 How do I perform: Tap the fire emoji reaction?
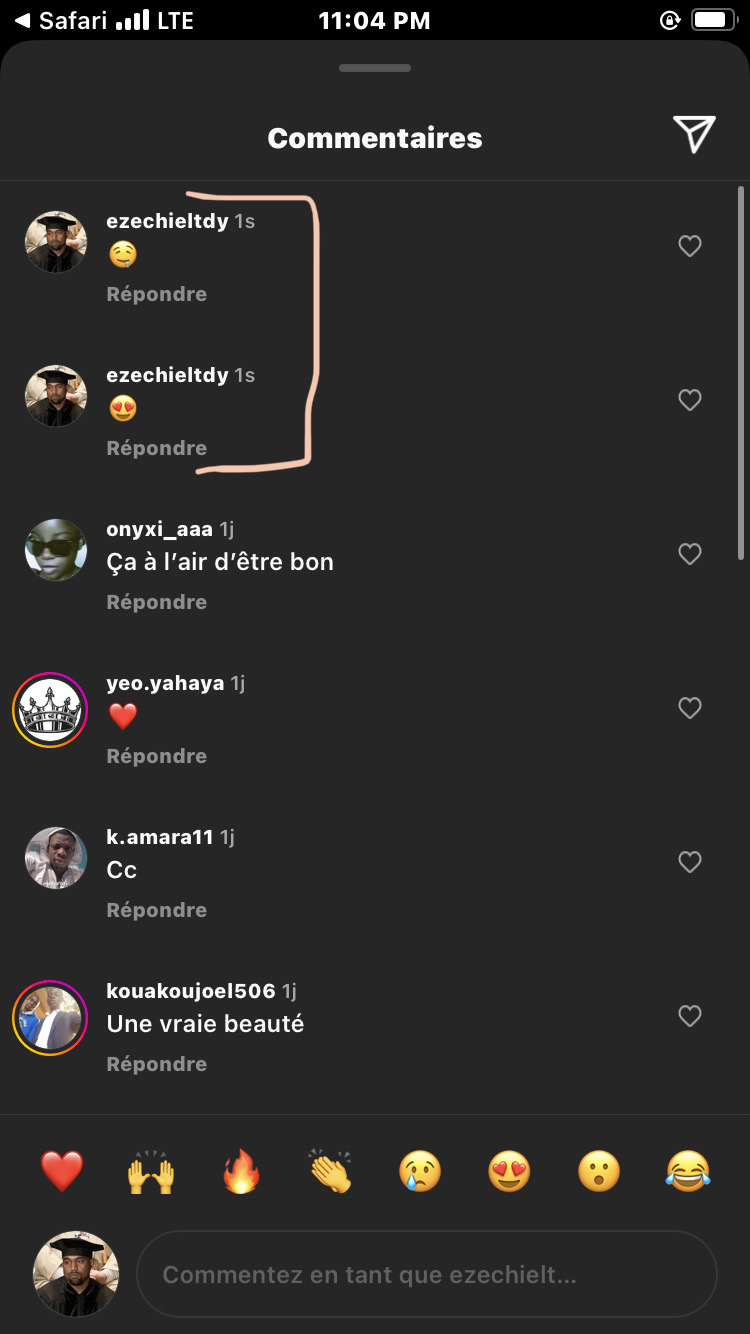pyautogui.click(x=241, y=1171)
